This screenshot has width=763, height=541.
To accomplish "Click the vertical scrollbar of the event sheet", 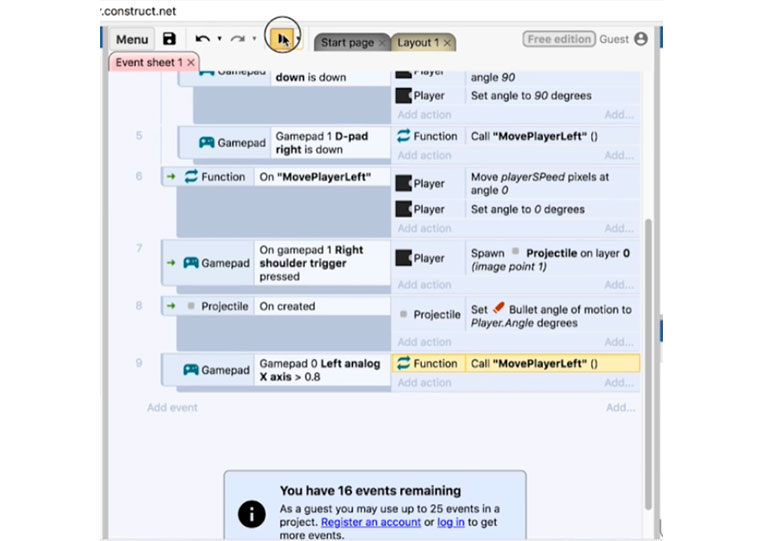I will 648,364.
